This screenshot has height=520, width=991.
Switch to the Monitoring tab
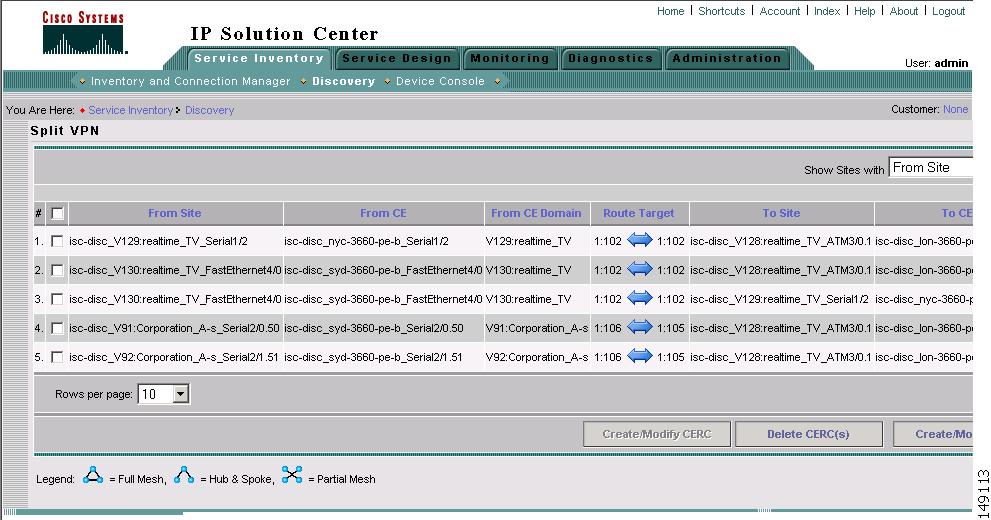(x=509, y=59)
